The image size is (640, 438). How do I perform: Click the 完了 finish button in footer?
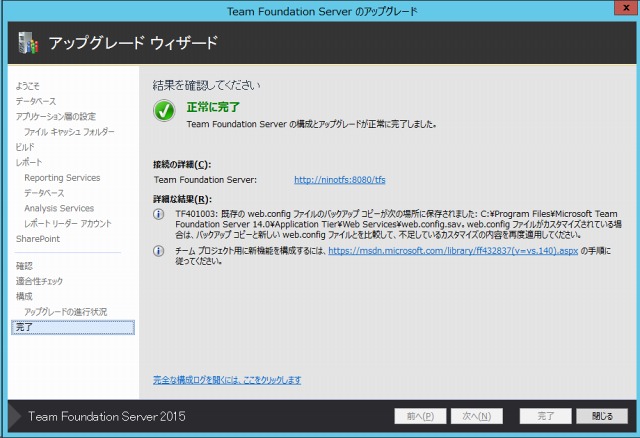coord(545,416)
